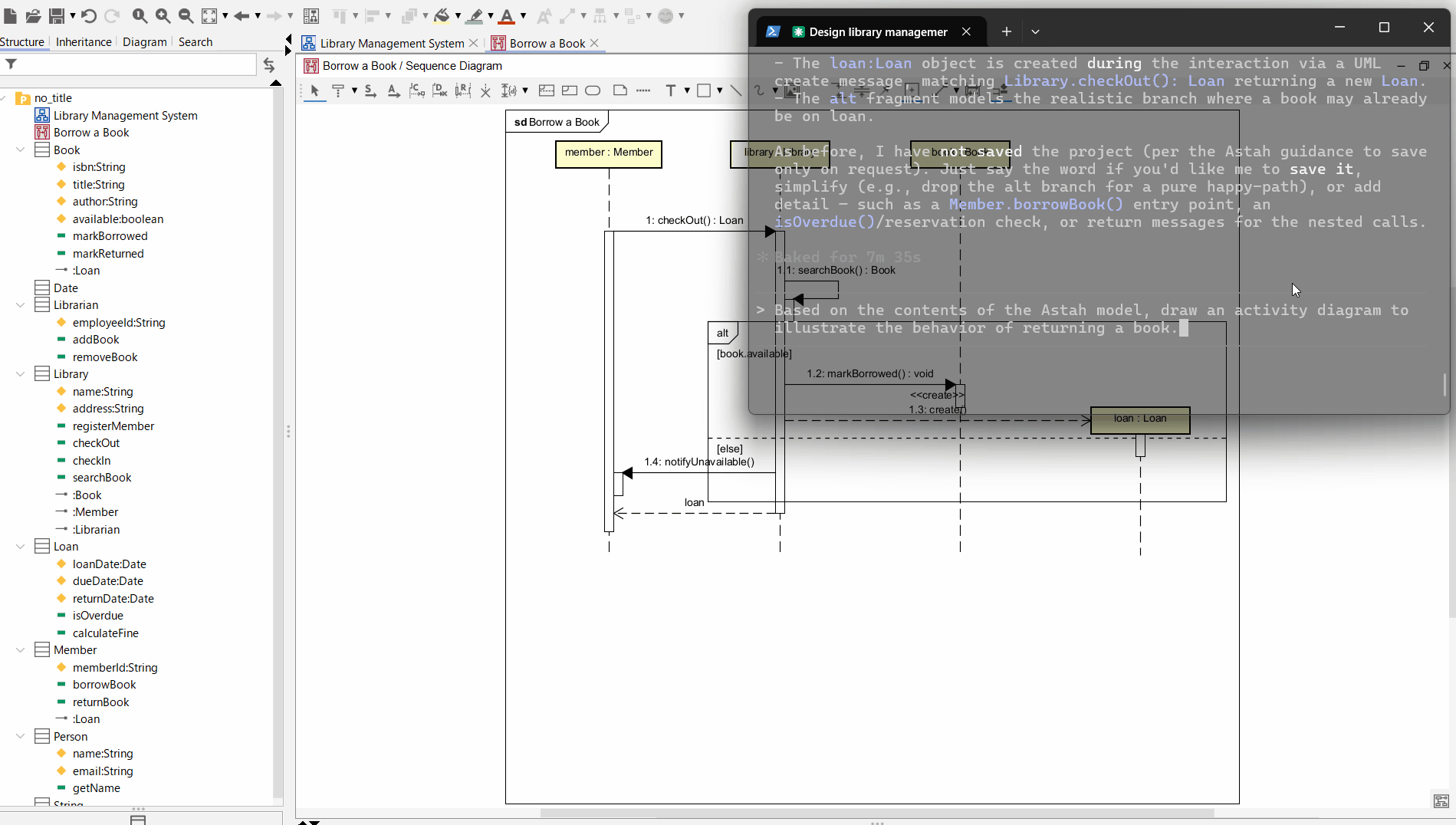Open the fit-in-window dropdown arrow
The image size is (1456, 825).
(x=225, y=15)
